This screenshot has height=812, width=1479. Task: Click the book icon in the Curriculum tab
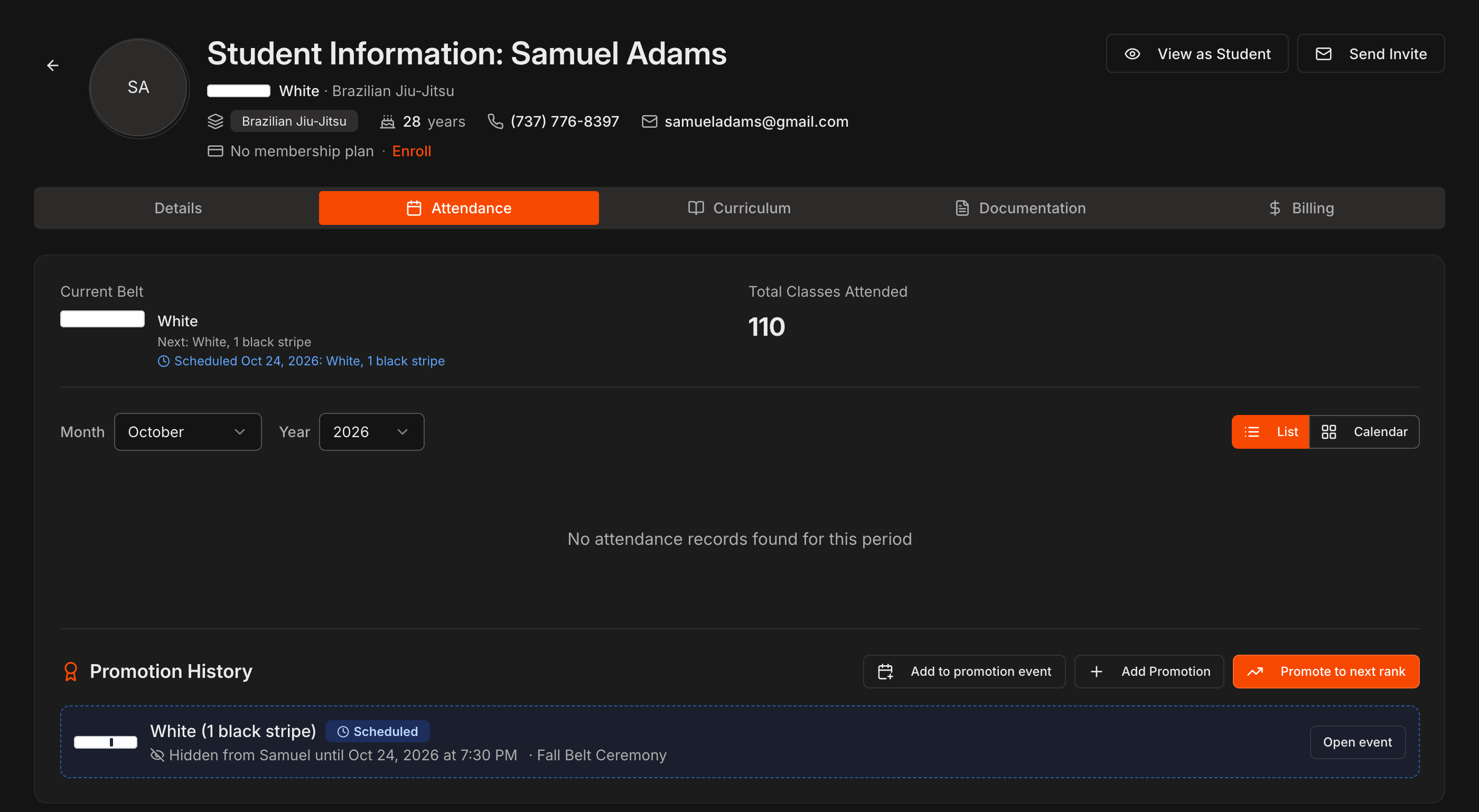tap(696, 207)
